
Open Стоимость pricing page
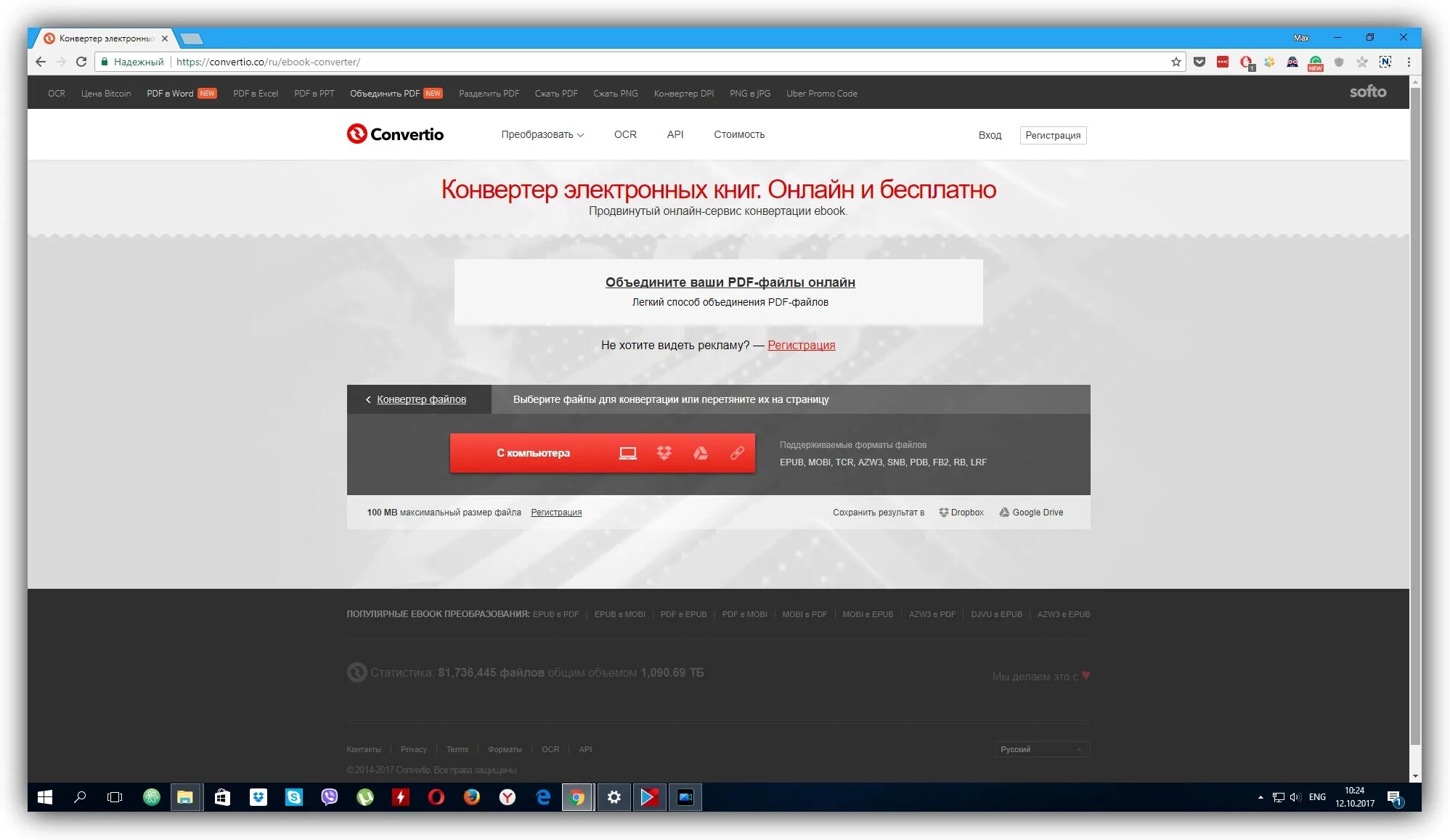pos(739,134)
